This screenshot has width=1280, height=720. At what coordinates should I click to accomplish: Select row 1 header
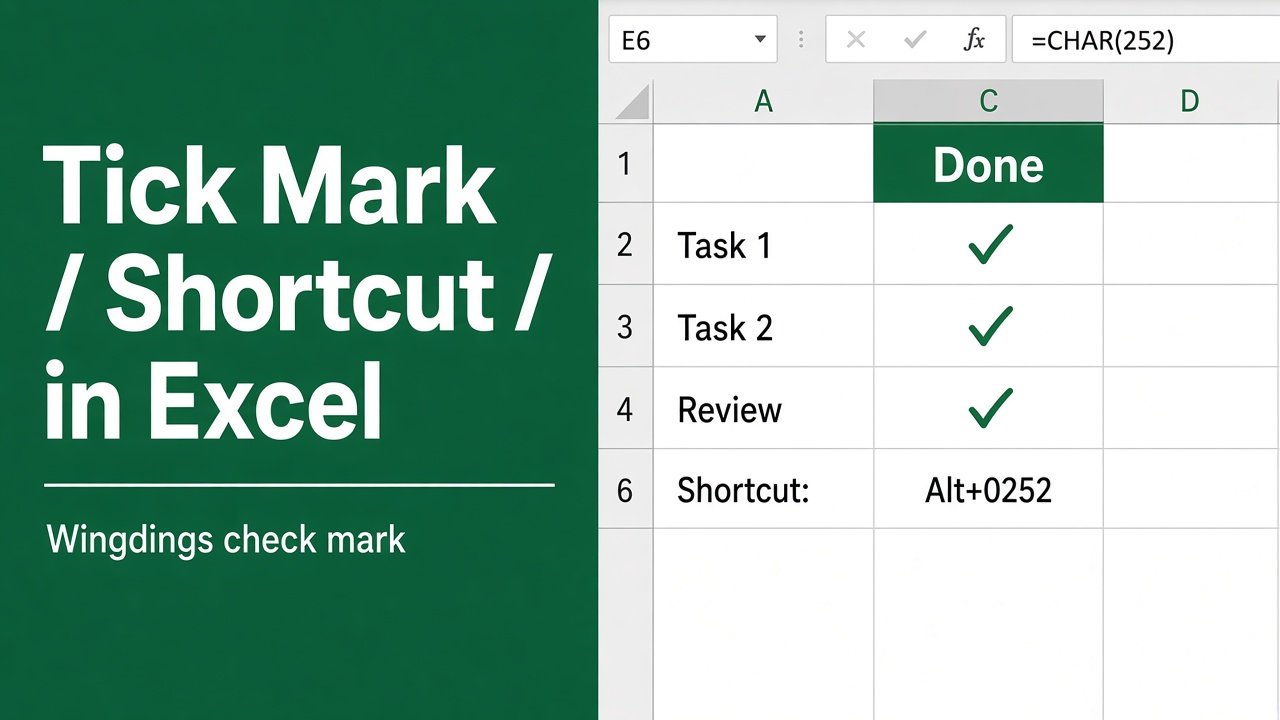click(x=626, y=164)
